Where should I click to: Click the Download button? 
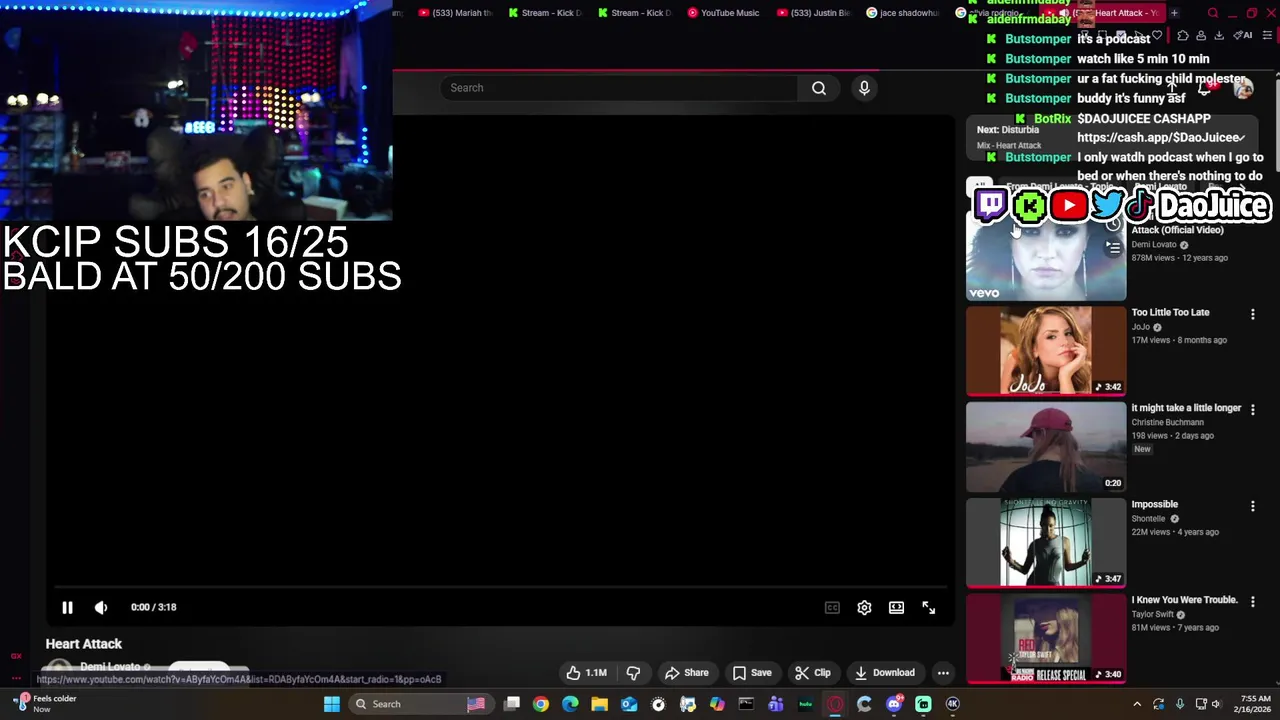pyautogui.click(x=884, y=673)
